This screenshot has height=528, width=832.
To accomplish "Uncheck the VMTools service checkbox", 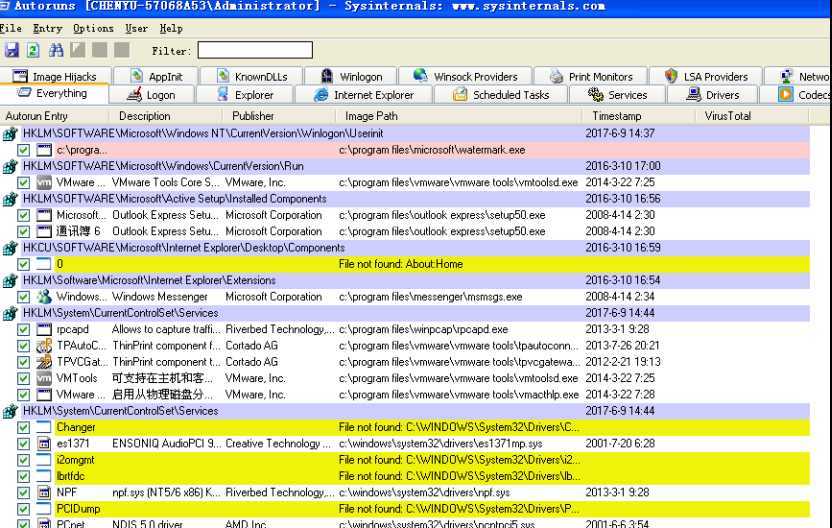I will [23, 378].
